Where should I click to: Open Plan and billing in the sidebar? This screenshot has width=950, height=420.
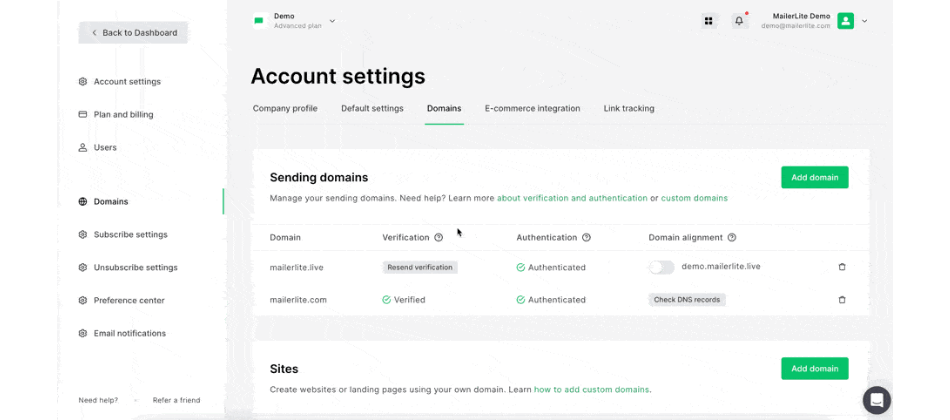[124, 115]
